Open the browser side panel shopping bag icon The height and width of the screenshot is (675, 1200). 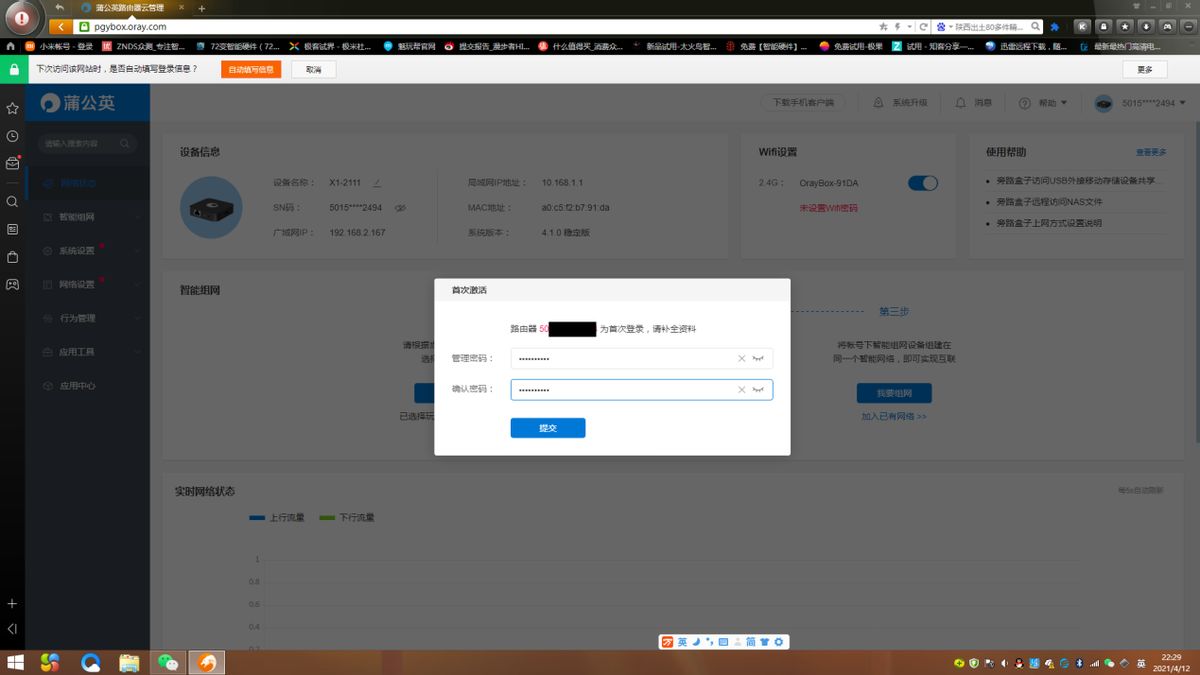(x=12, y=257)
